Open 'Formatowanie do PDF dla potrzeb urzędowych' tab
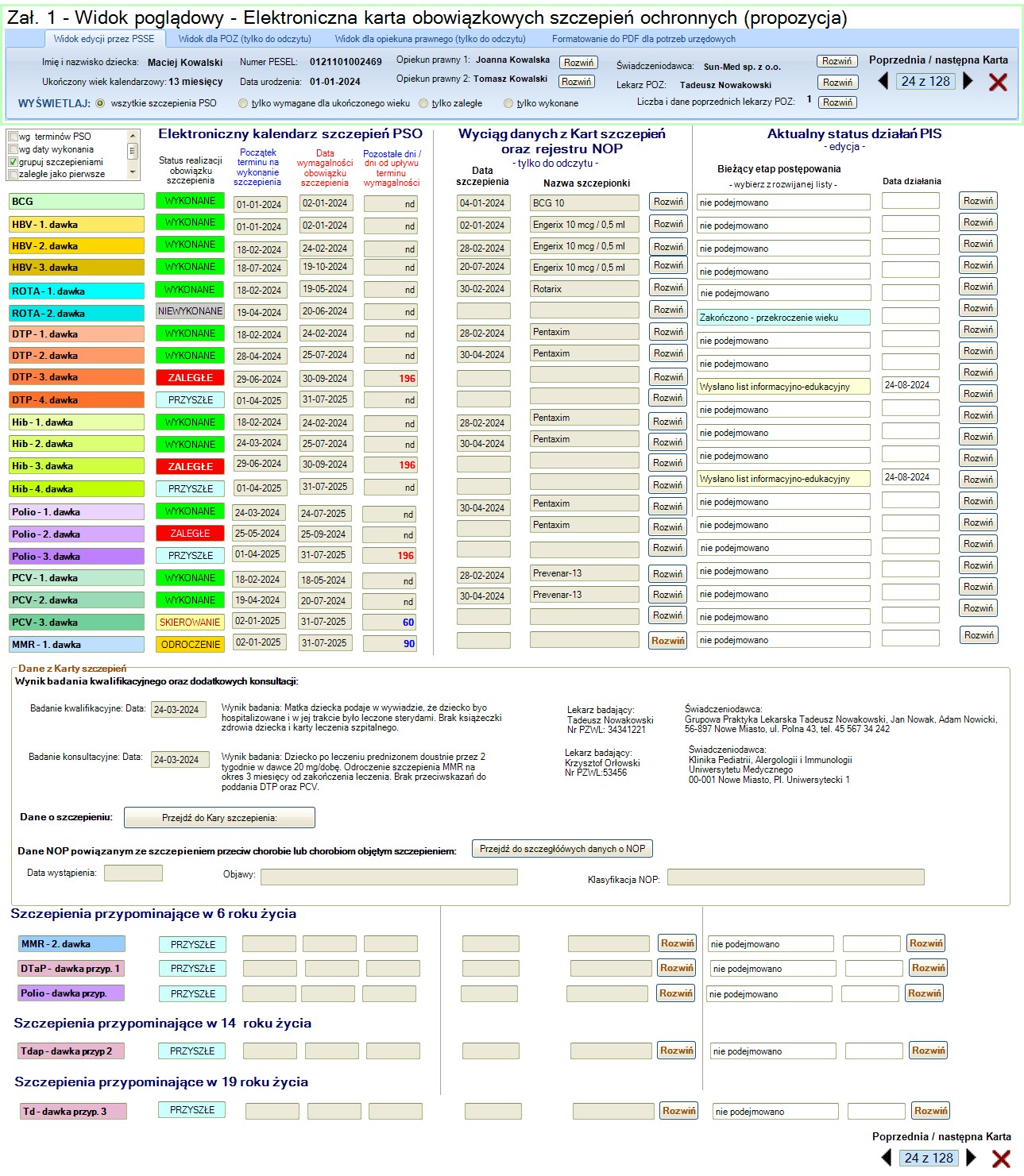Screen dimensions: 1024x1176 pyautogui.click(x=643, y=39)
